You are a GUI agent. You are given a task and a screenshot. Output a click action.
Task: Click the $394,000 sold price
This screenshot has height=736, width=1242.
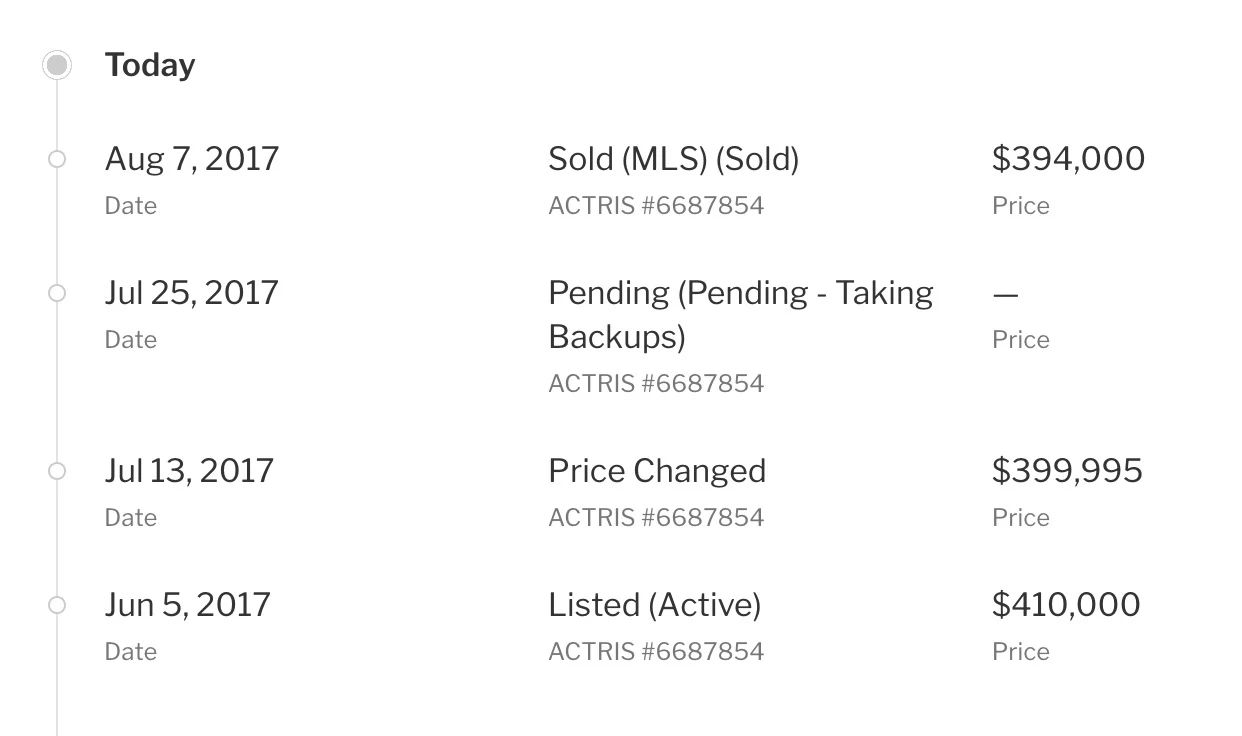coord(1068,159)
